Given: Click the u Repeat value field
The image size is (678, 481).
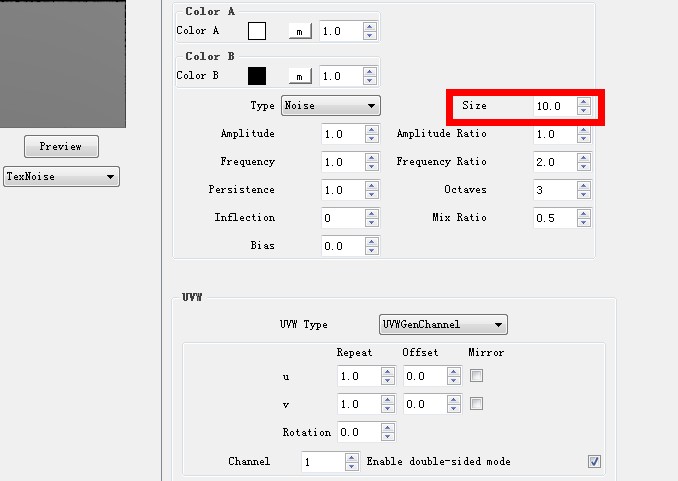Looking at the screenshot, I should [359, 376].
